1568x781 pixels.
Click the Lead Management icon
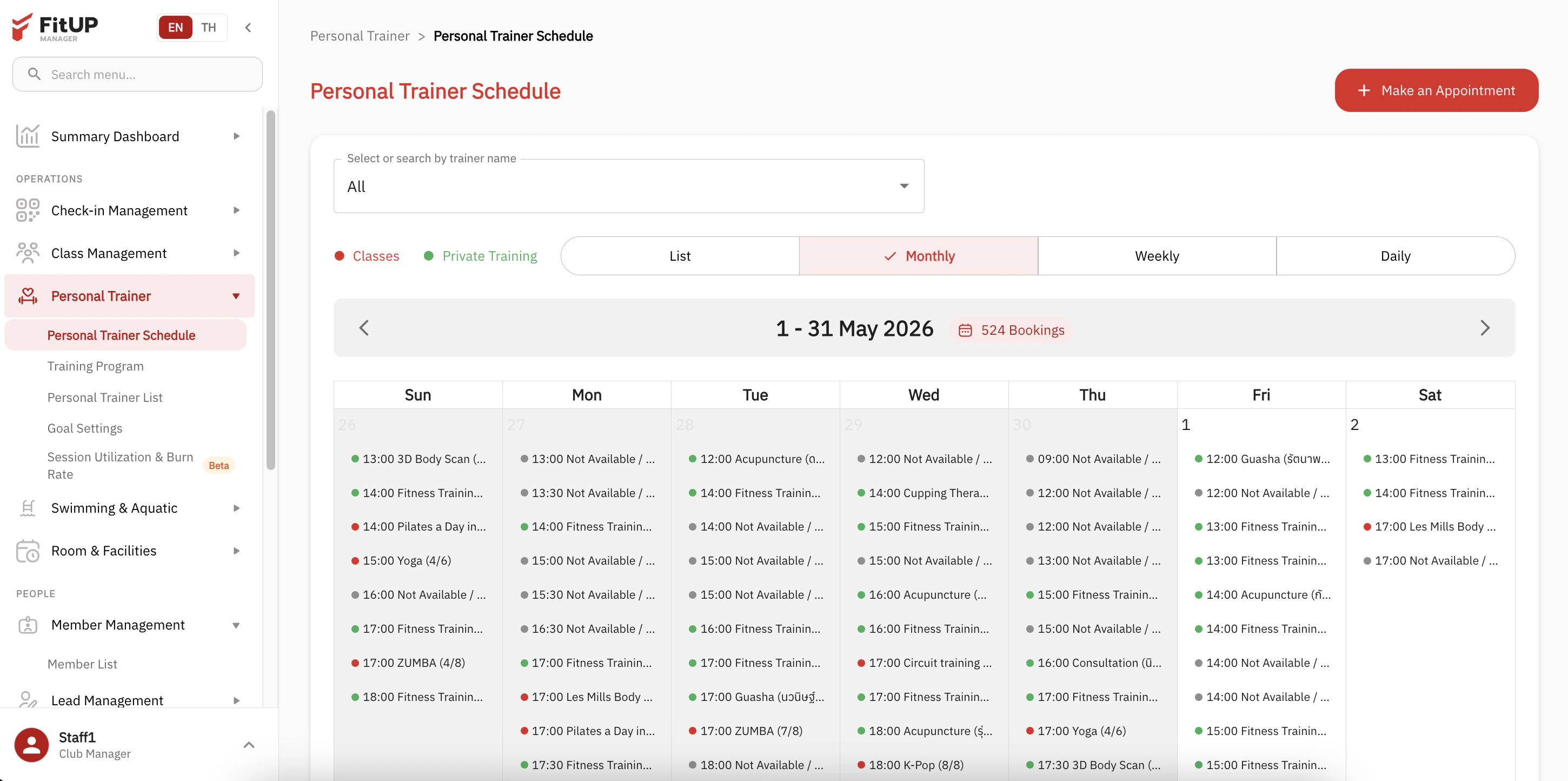click(28, 699)
